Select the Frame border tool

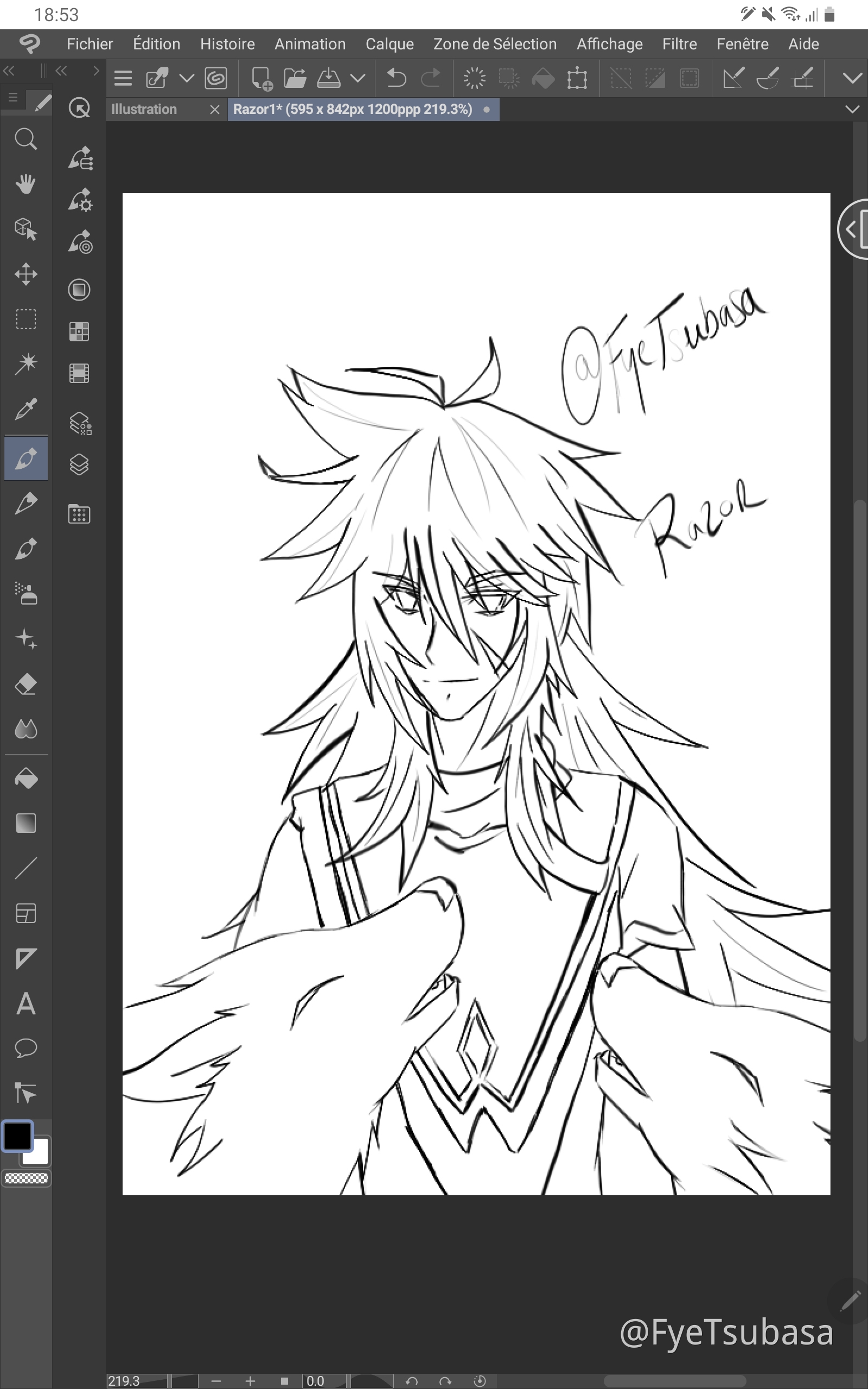pyautogui.click(x=26, y=913)
